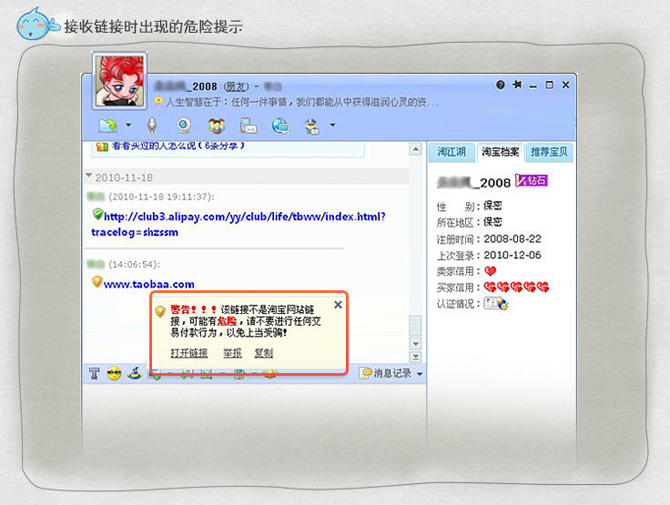Click the help question mark icon
Screen dimensions: 670x505
point(500,85)
